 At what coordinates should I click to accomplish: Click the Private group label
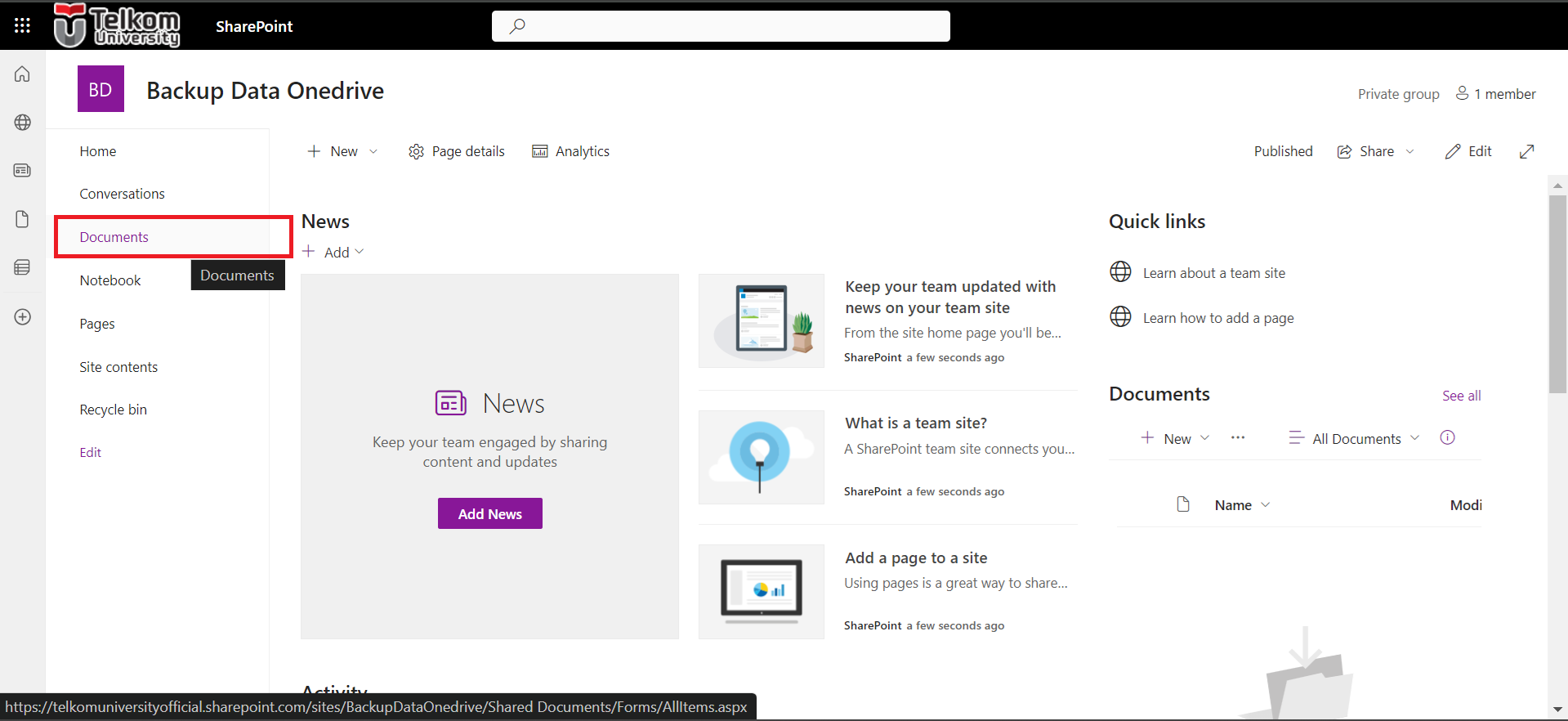[1398, 94]
